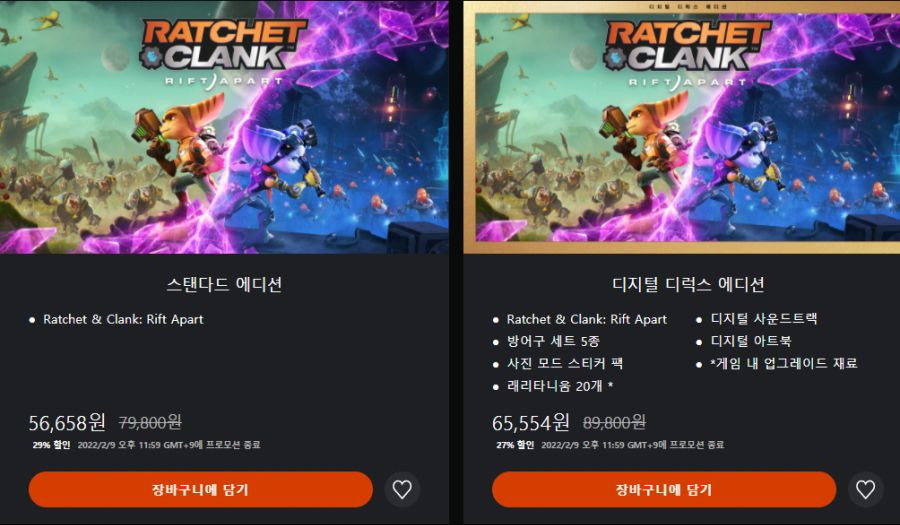Screen dimensions: 900x525
Task: Open the Standard Edition cover artwork
Action: click(x=224, y=127)
